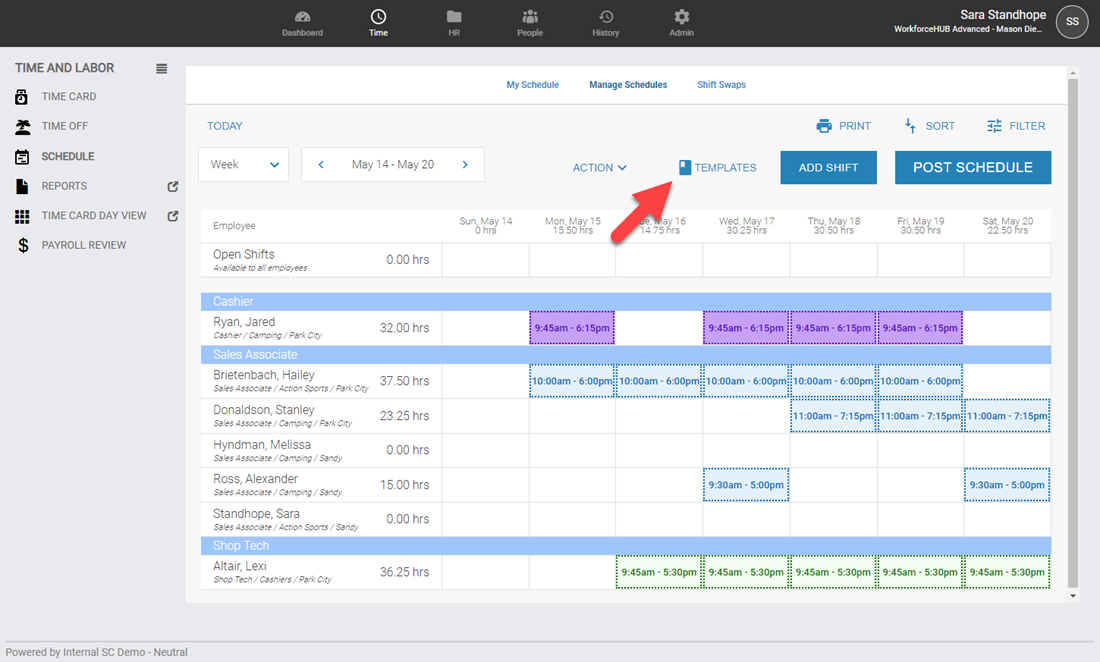The image size is (1100, 662).
Task: Click the Add Shift button
Action: coord(828,168)
